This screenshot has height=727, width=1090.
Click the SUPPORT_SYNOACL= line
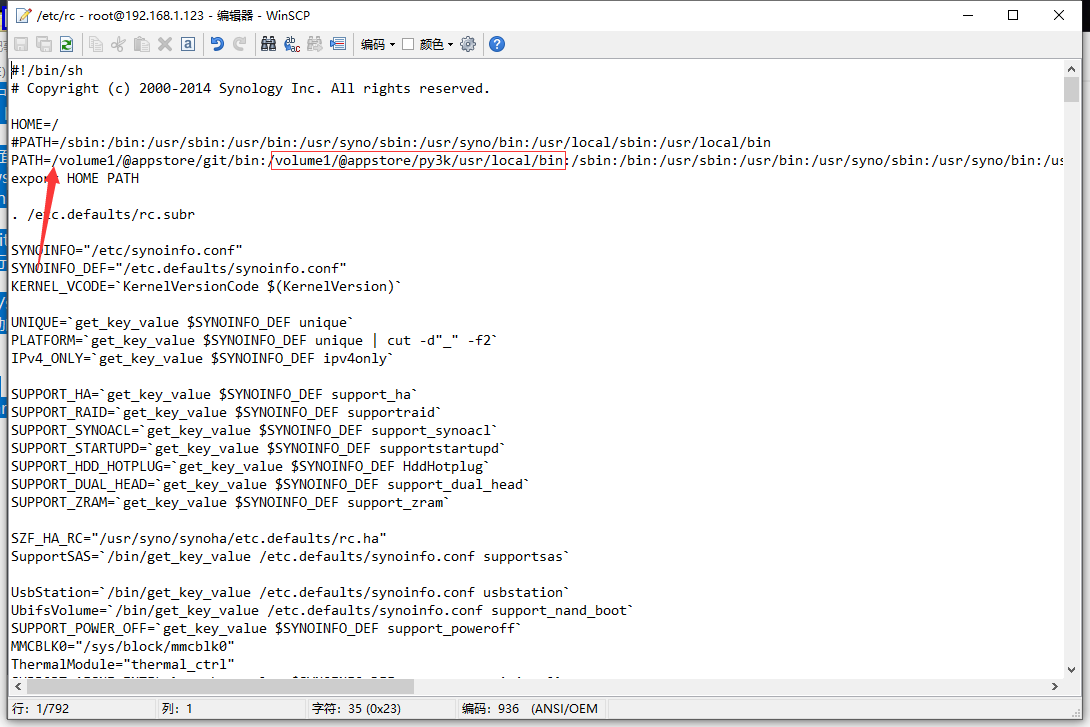(254, 430)
